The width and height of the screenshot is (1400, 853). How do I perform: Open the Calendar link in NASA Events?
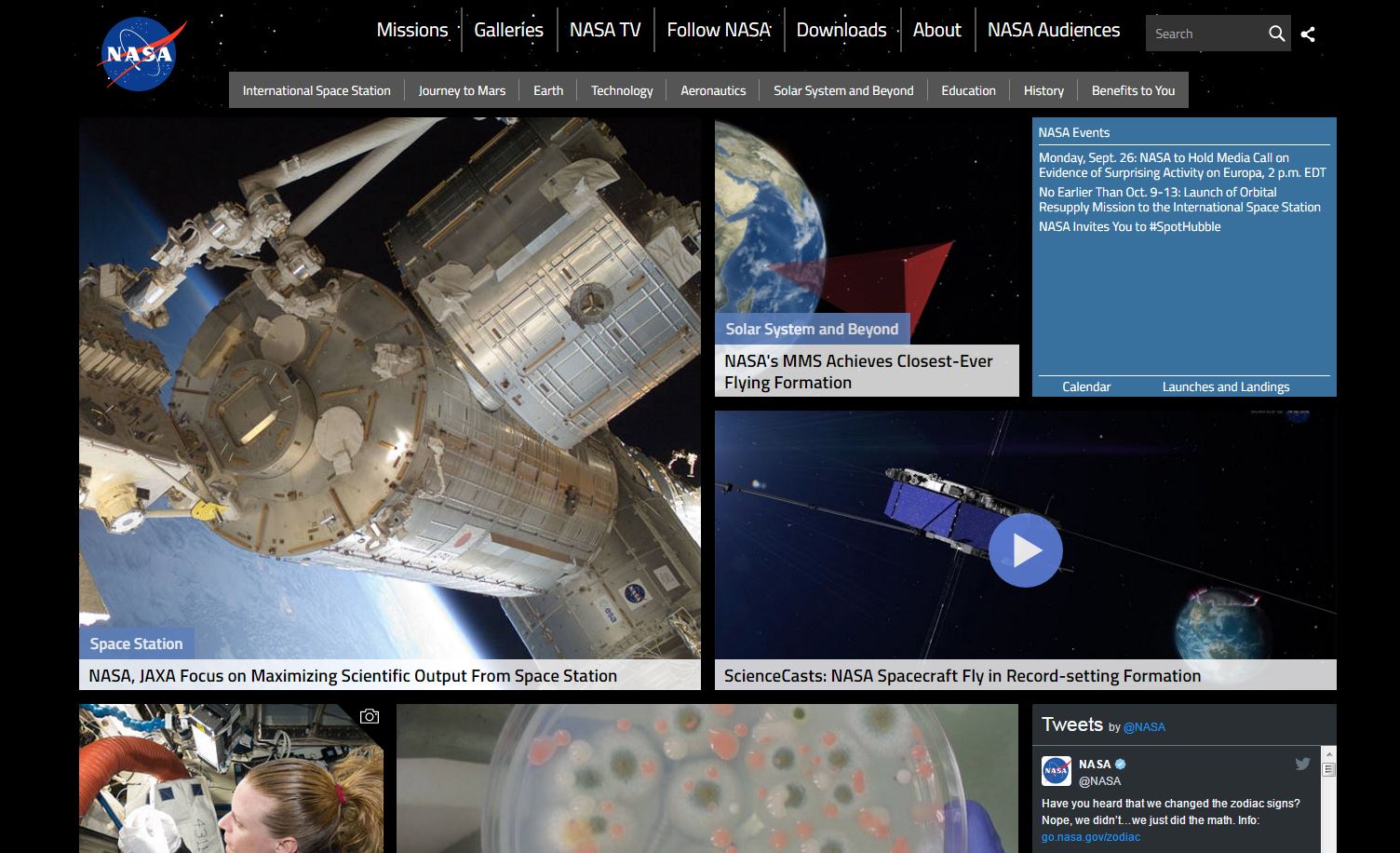pyautogui.click(x=1086, y=386)
